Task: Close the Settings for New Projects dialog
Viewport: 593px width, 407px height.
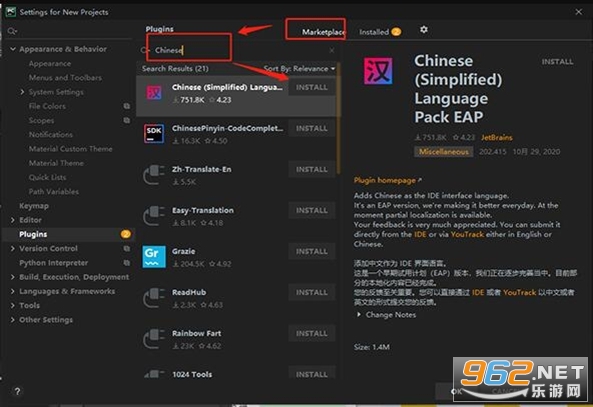Action: 579,12
